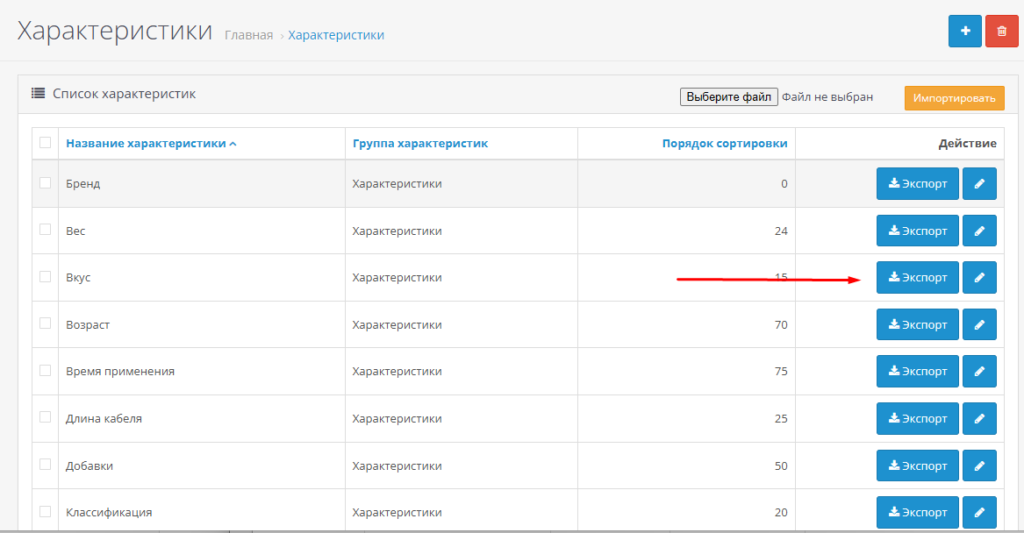
Task: Click the pencil icon for Добавки row
Action: coord(979,466)
